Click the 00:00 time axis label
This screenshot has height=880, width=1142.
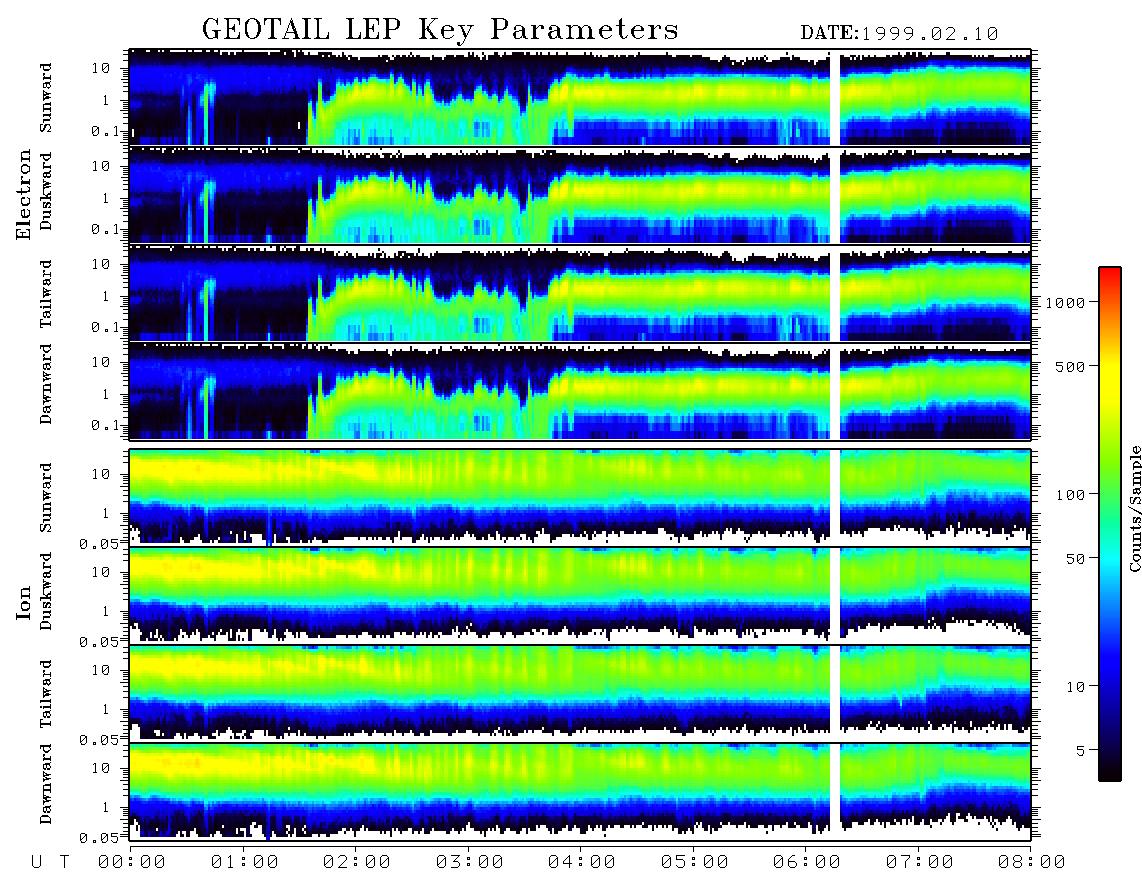coord(131,863)
